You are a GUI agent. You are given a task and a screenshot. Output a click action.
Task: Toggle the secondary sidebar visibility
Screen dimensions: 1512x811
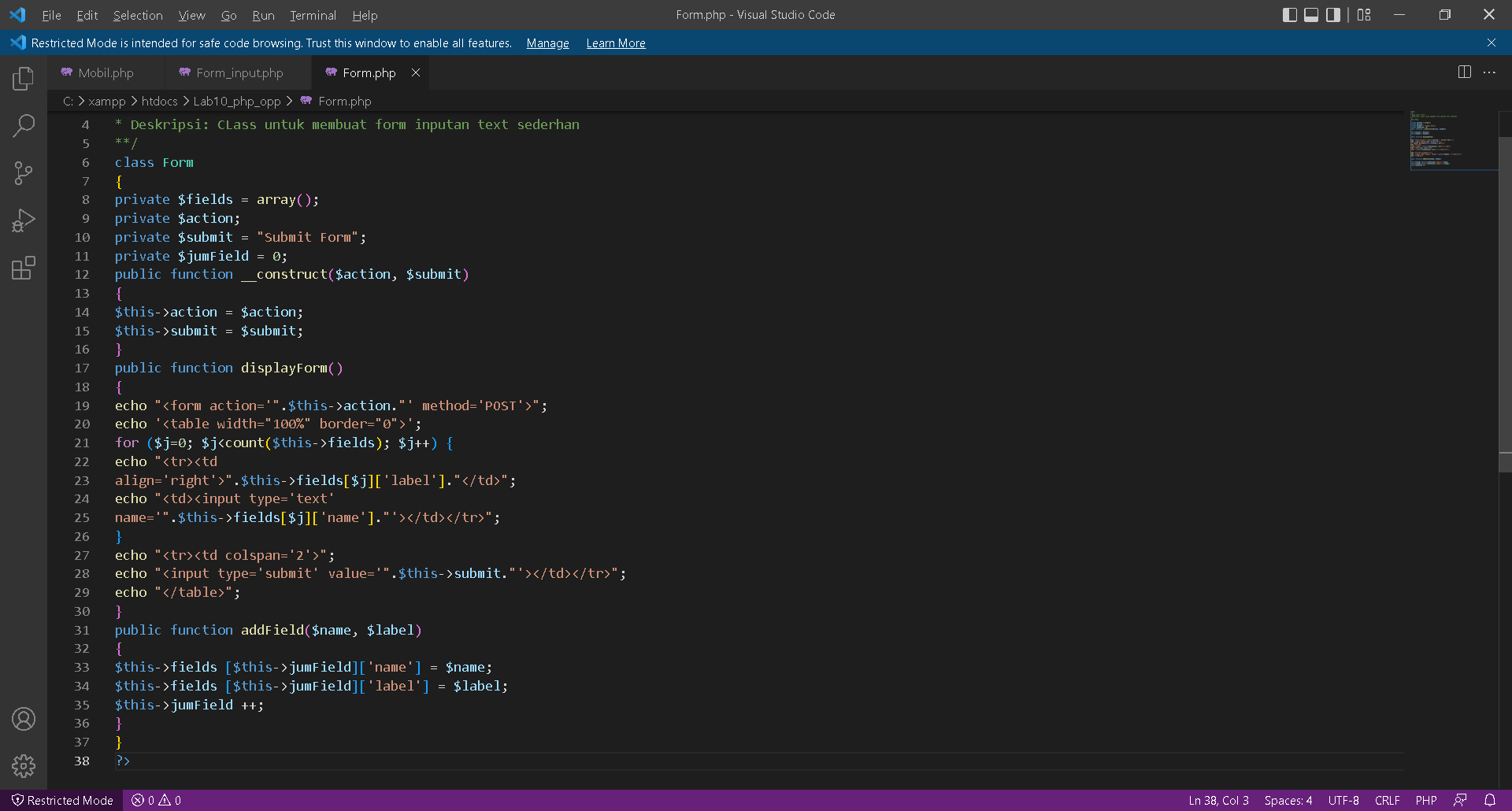coord(1332,14)
